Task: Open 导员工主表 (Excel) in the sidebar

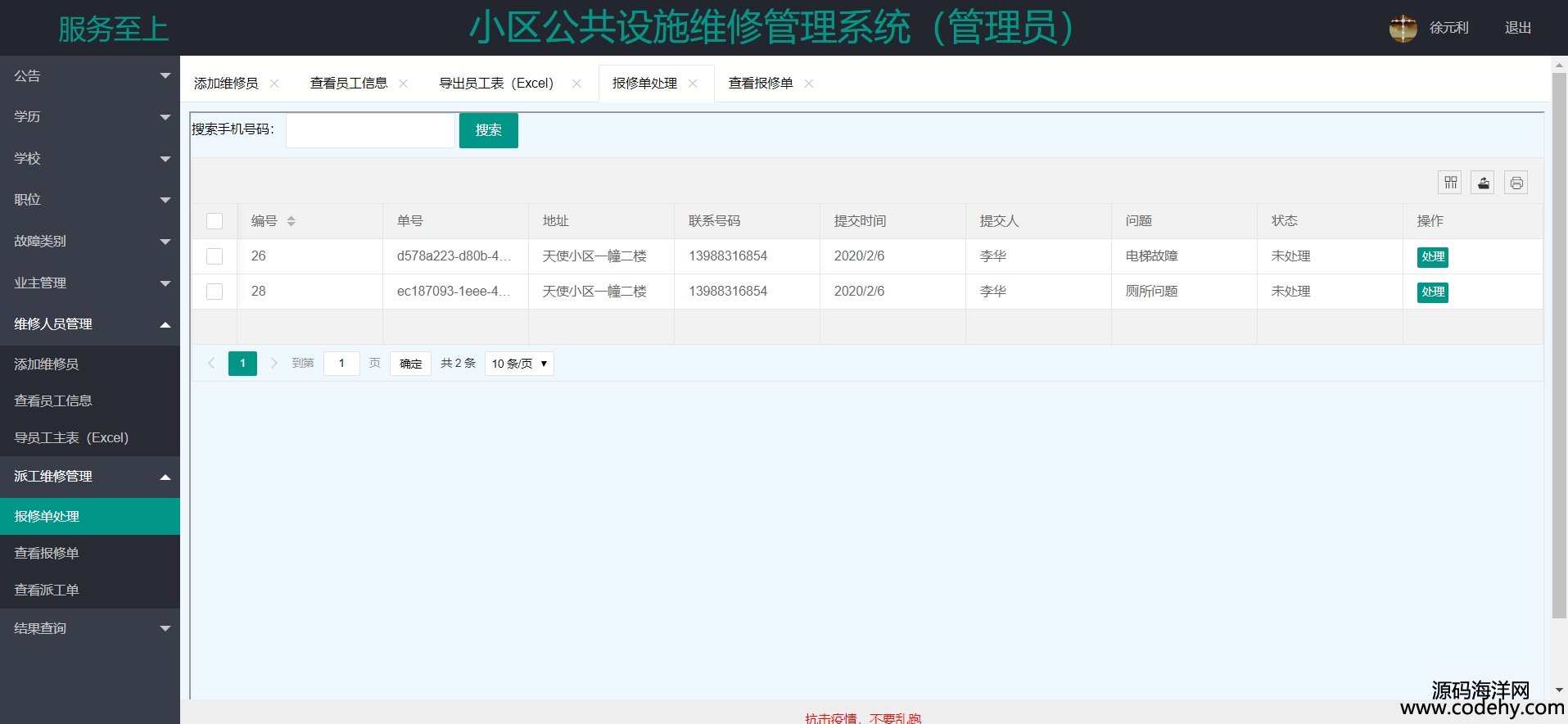Action: tap(90, 438)
